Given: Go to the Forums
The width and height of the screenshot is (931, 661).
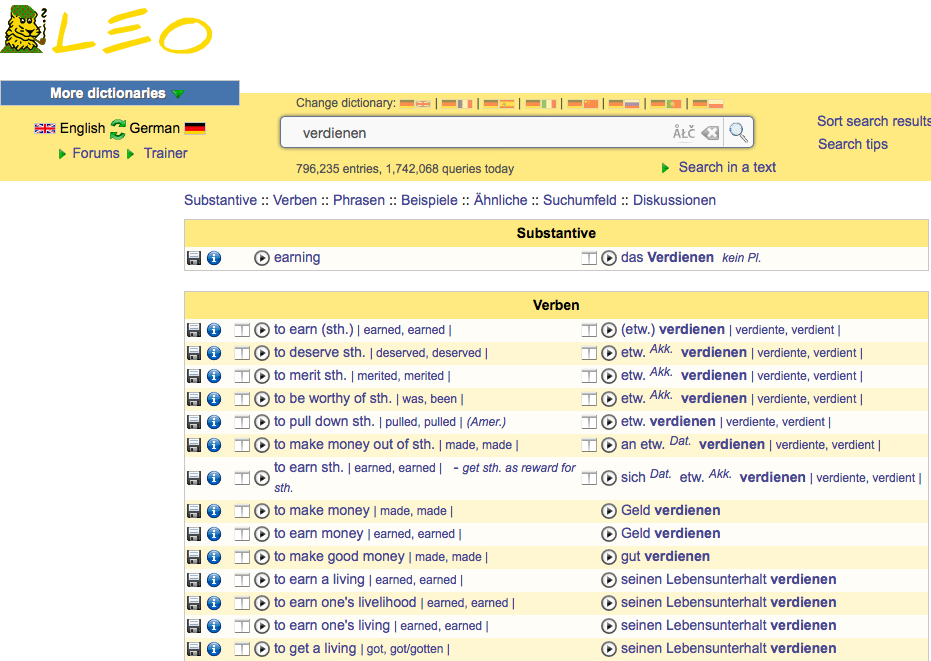Looking at the screenshot, I should pyautogui.click(x=96, y=153).
